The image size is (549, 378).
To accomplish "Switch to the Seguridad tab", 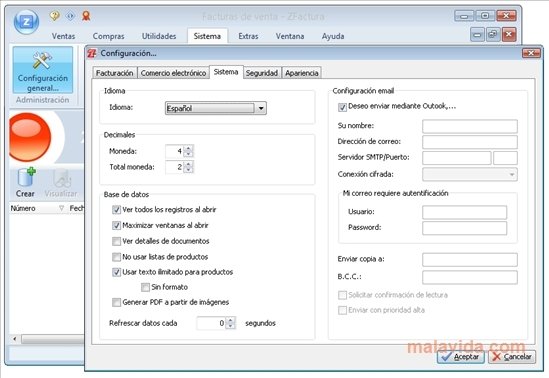I will [262, 73].
